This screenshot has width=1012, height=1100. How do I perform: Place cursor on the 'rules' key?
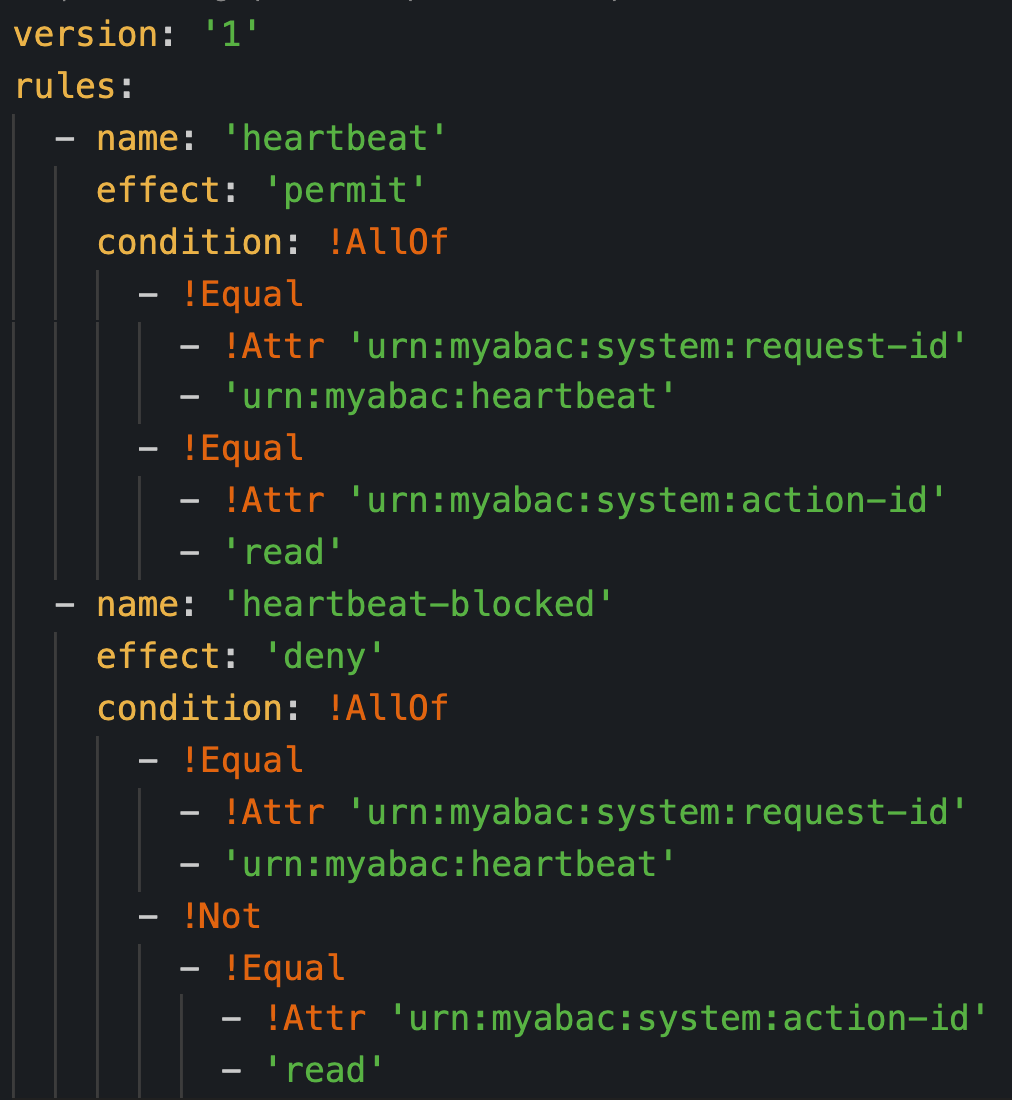coord(65,86)
